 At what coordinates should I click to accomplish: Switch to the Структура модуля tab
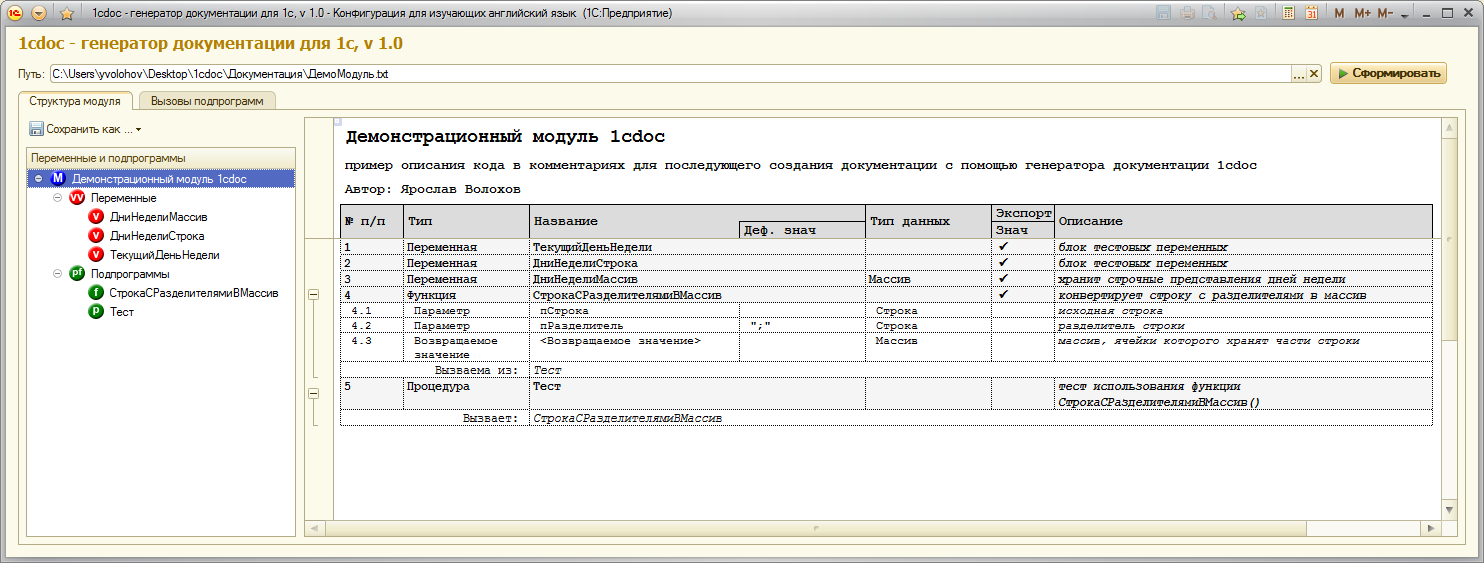pos(75,101)
